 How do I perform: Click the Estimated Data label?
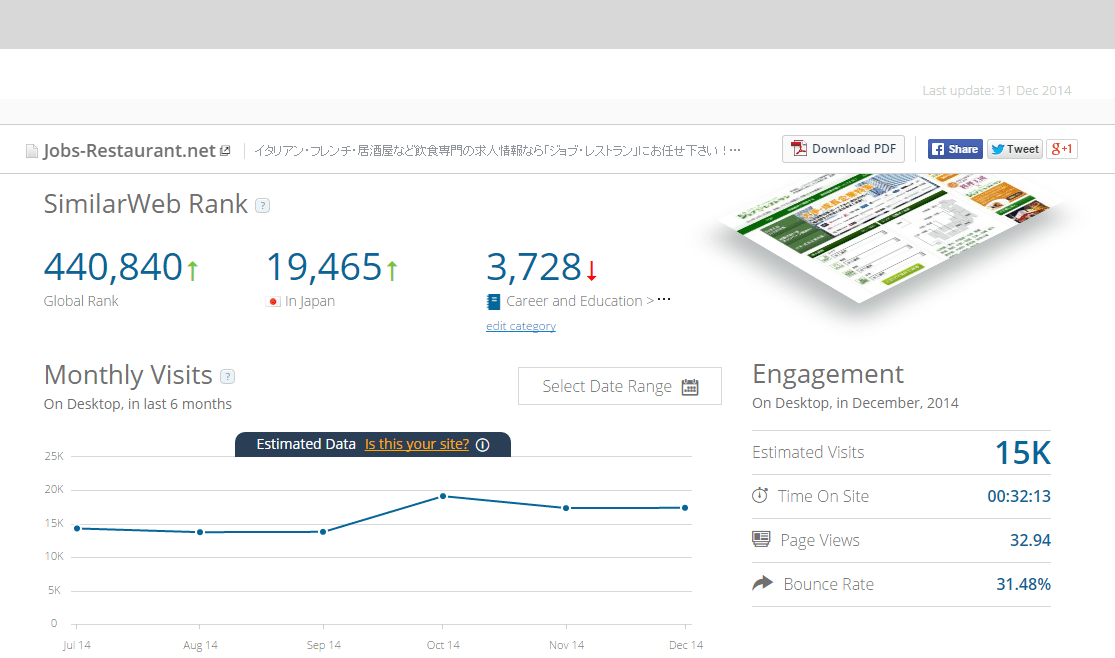point(306,445)
